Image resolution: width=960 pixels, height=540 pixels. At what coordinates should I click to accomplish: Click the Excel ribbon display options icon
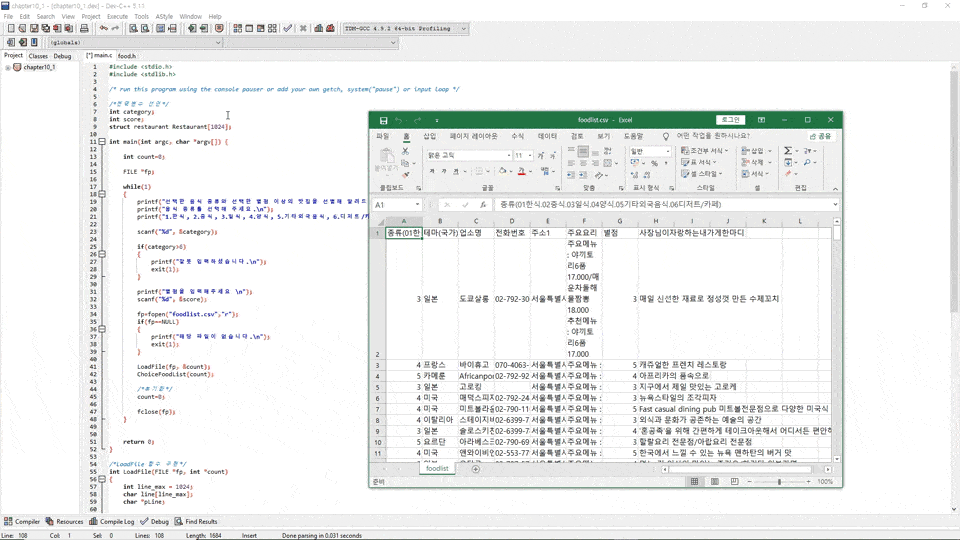coord(761,120)
